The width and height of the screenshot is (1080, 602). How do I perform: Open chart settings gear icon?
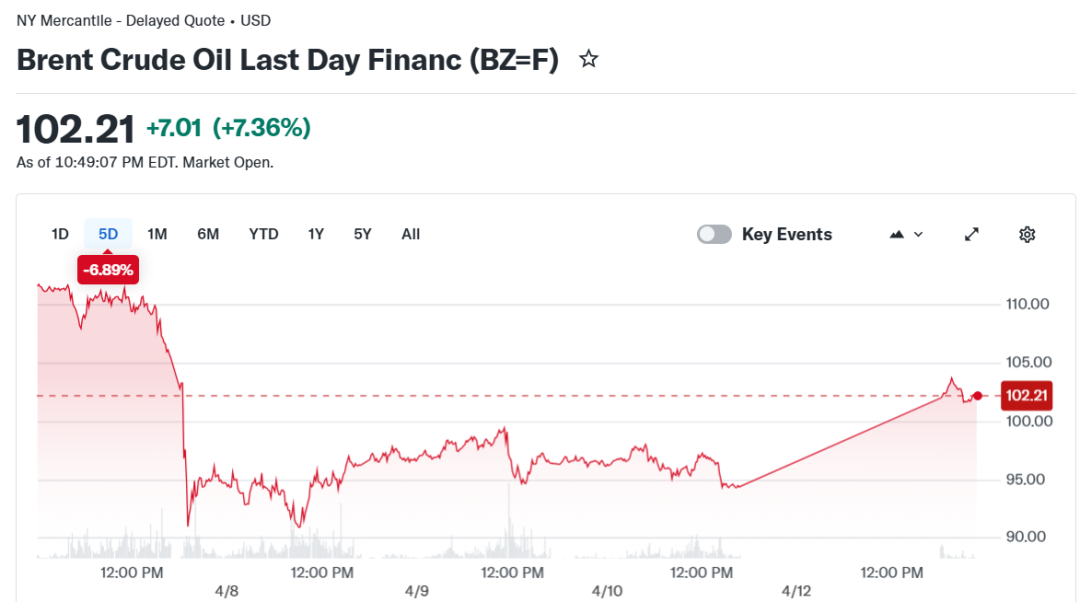coord(1026,234)
